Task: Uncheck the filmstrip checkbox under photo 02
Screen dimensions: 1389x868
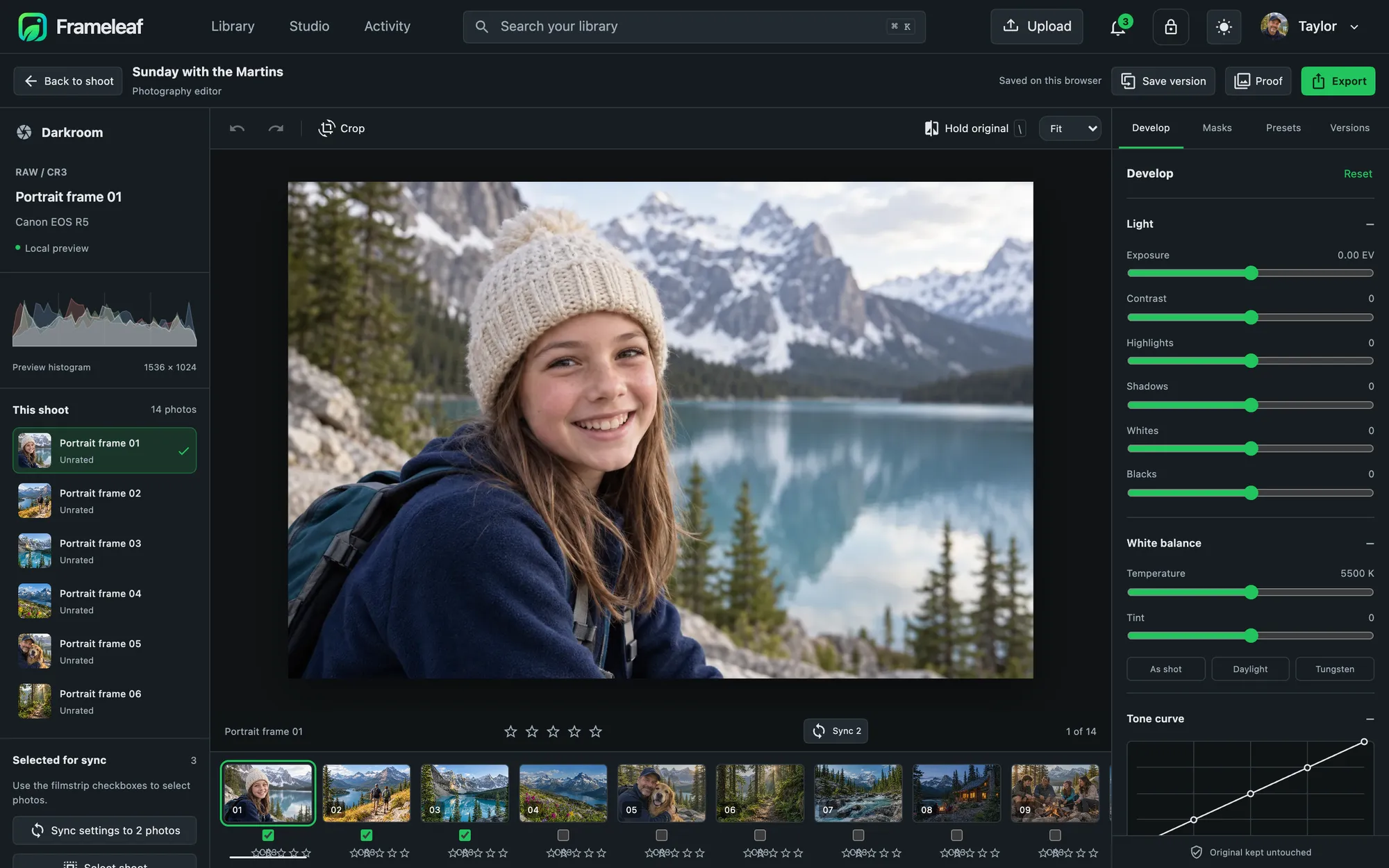Action: (x=367, y=835)
